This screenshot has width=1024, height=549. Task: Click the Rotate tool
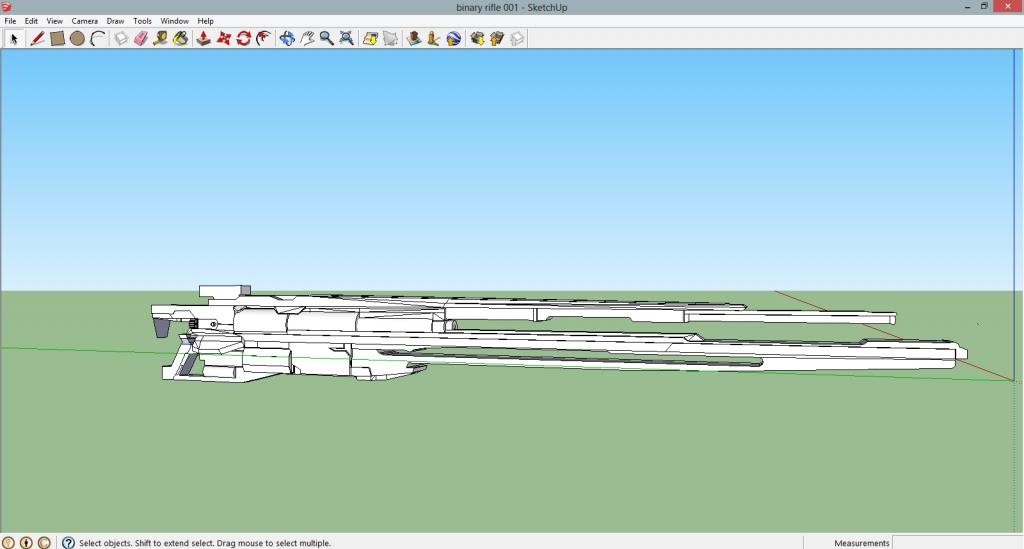pyautogui.click(x=244, y=39)
